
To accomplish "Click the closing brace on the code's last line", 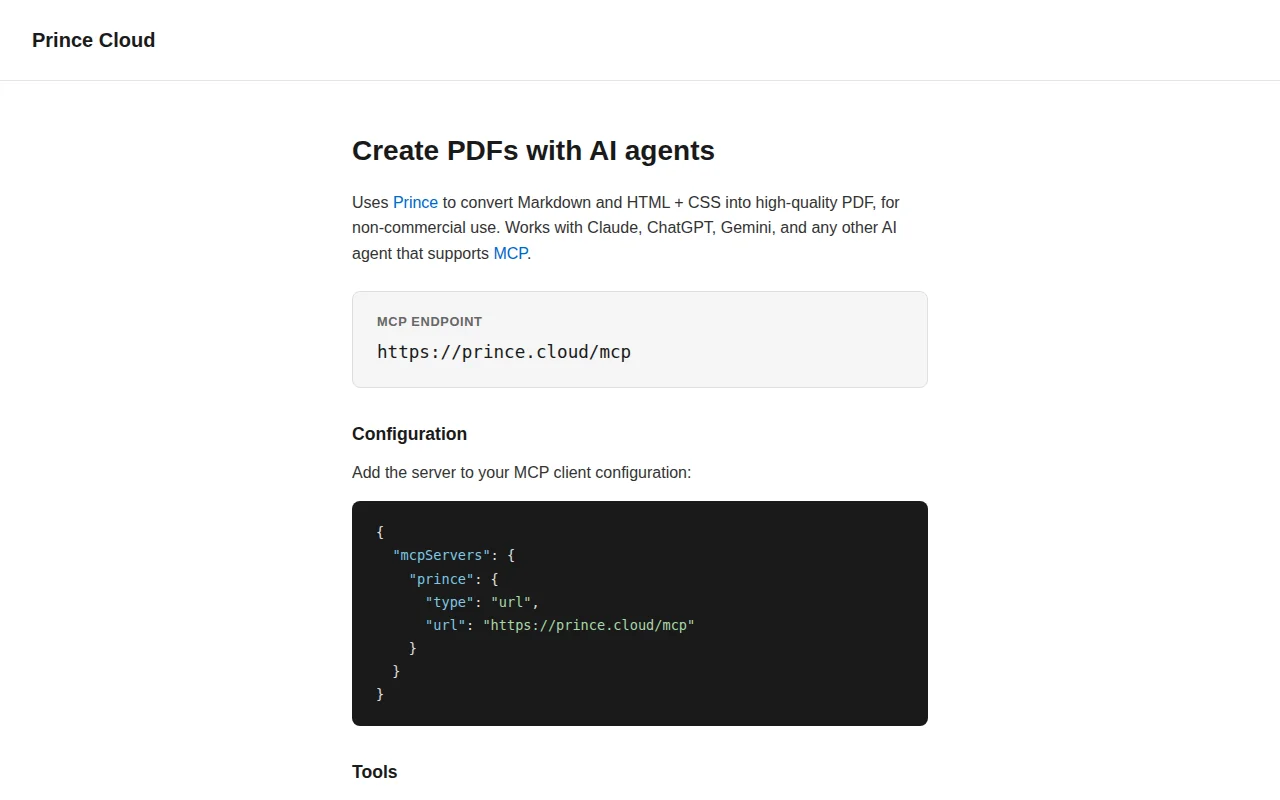I will point(381,694).
